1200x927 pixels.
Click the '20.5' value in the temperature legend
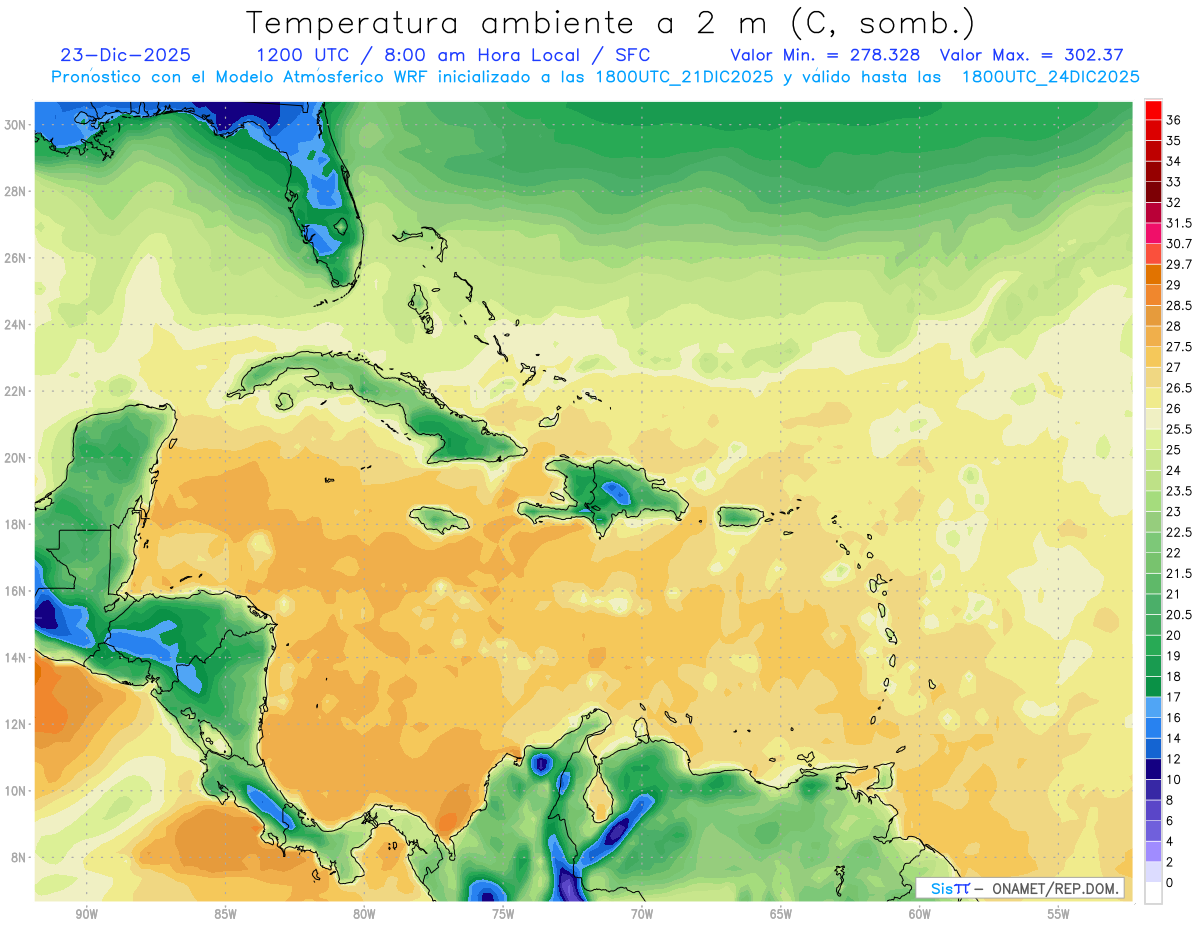[x=1179, y=614]
